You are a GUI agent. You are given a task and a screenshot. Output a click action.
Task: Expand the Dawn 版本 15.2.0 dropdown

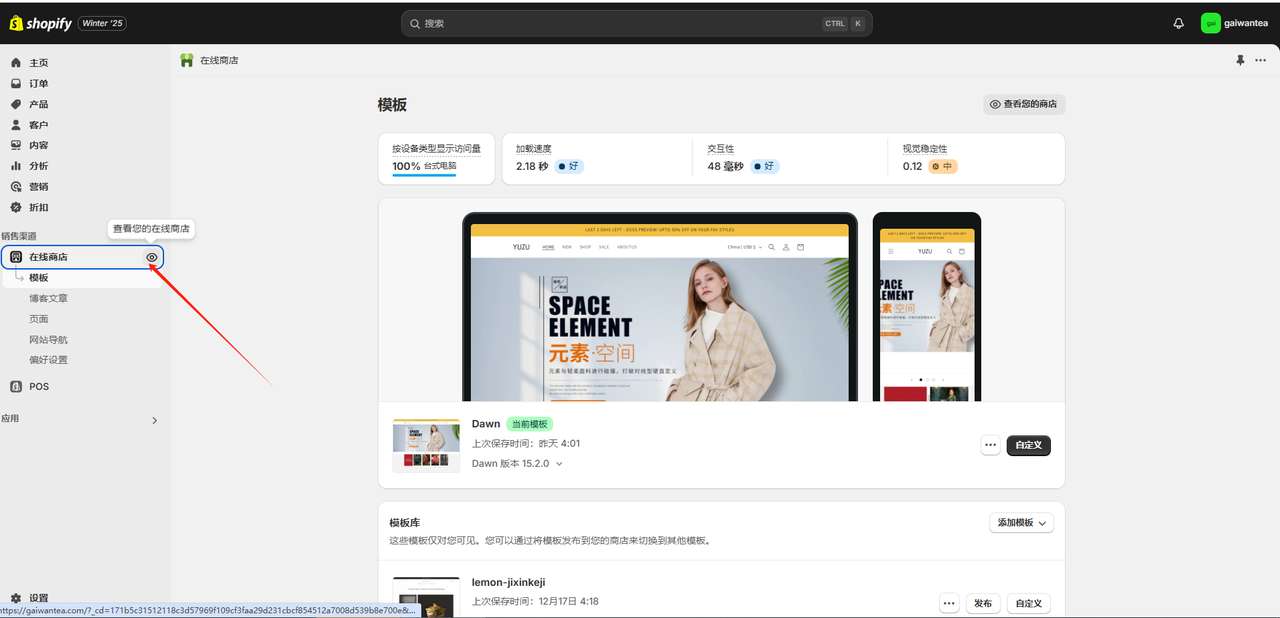pos(517,464)
